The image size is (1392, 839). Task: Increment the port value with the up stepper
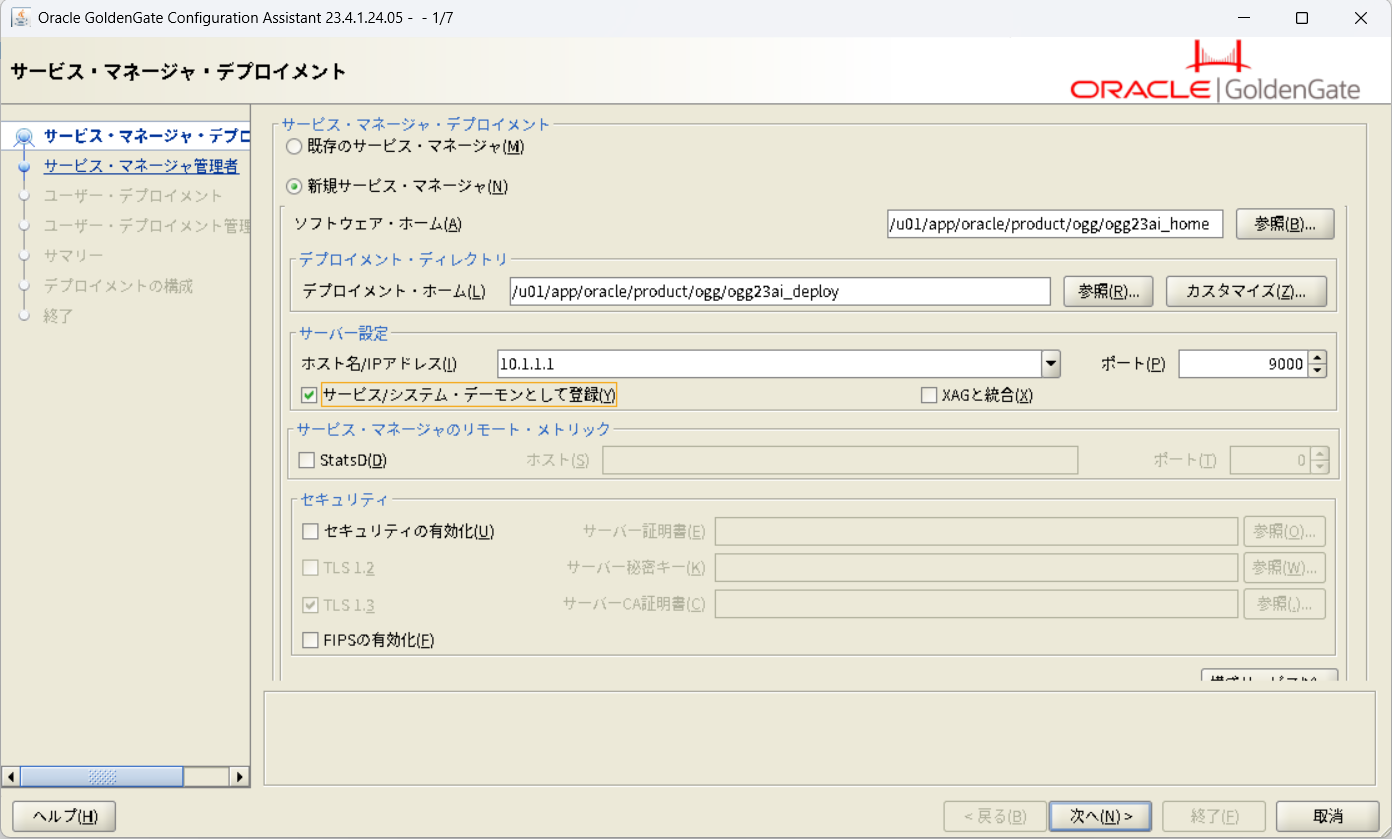(1316, 357)
